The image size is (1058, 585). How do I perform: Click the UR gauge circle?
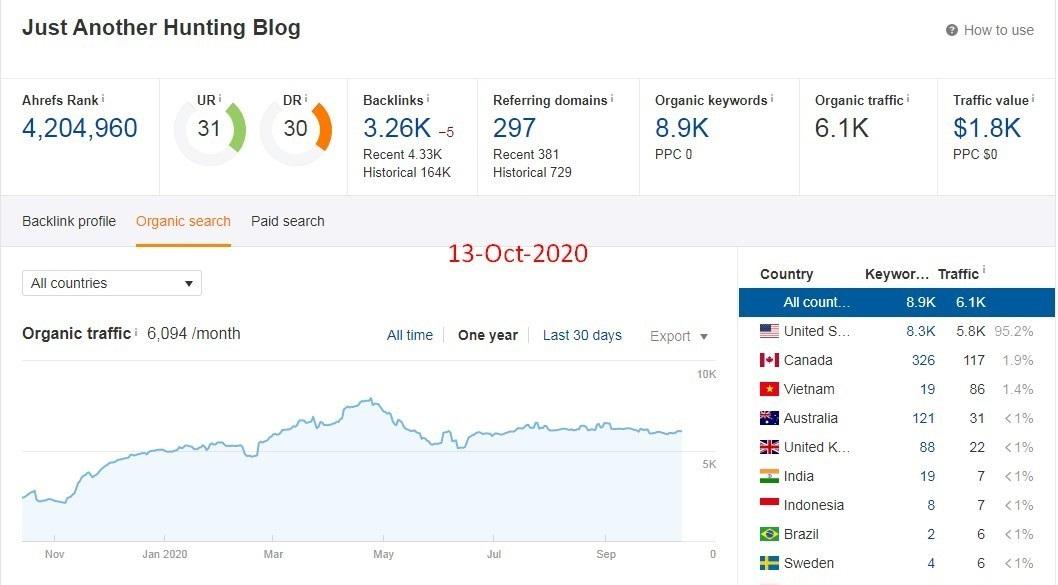[207, 127]
